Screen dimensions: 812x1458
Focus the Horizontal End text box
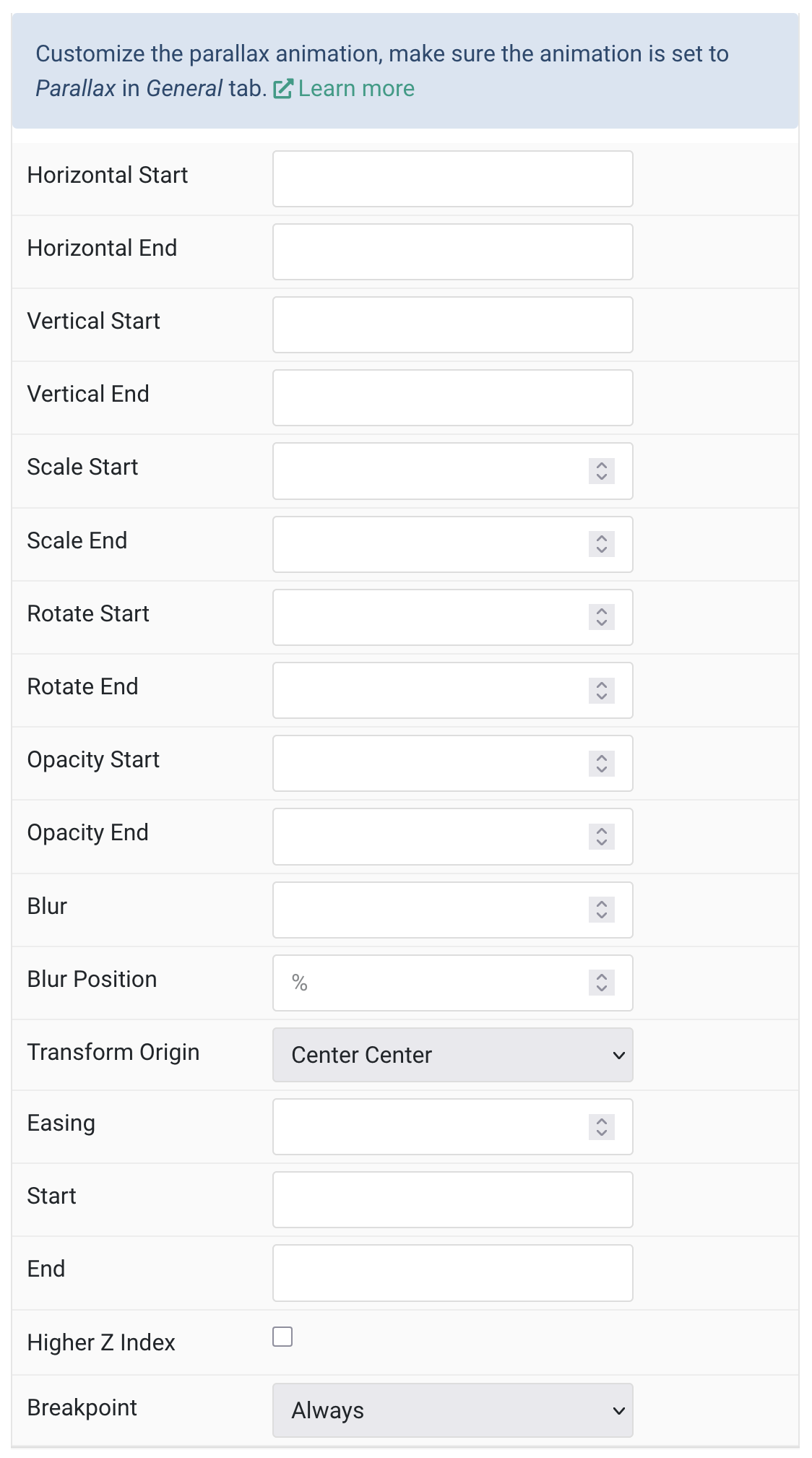pos(453,251)
